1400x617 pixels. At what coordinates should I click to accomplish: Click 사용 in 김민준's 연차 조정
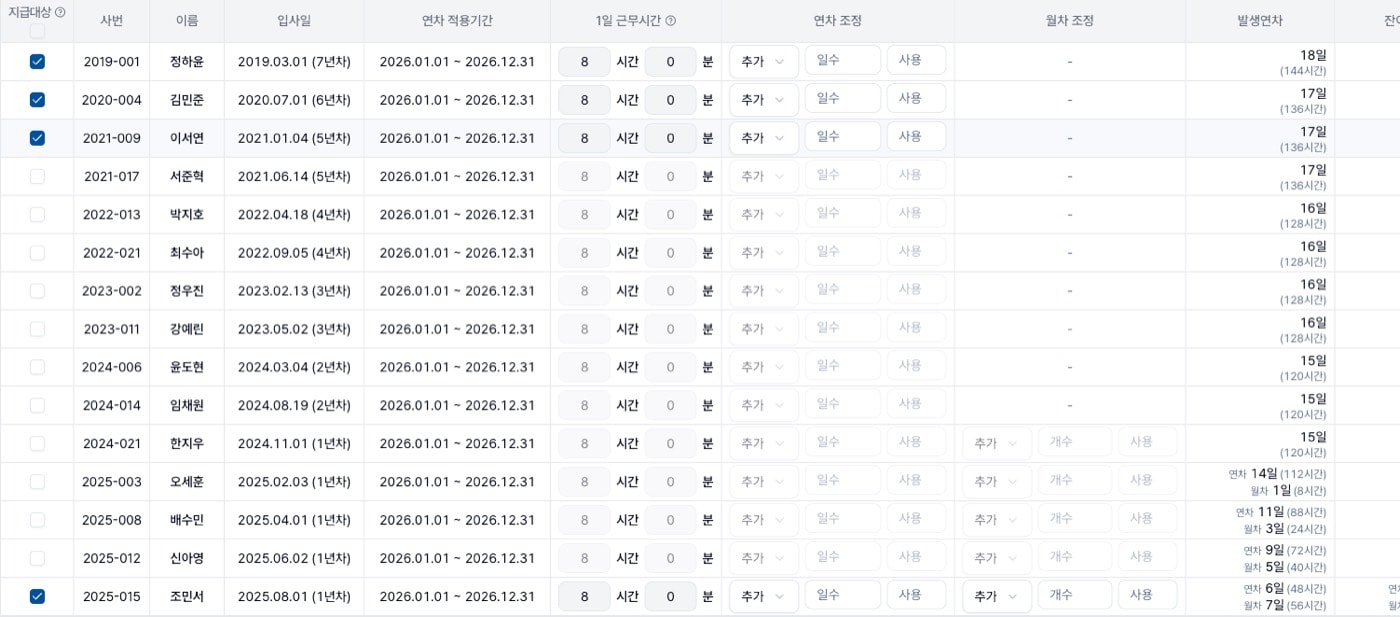(x=916, y=99)
